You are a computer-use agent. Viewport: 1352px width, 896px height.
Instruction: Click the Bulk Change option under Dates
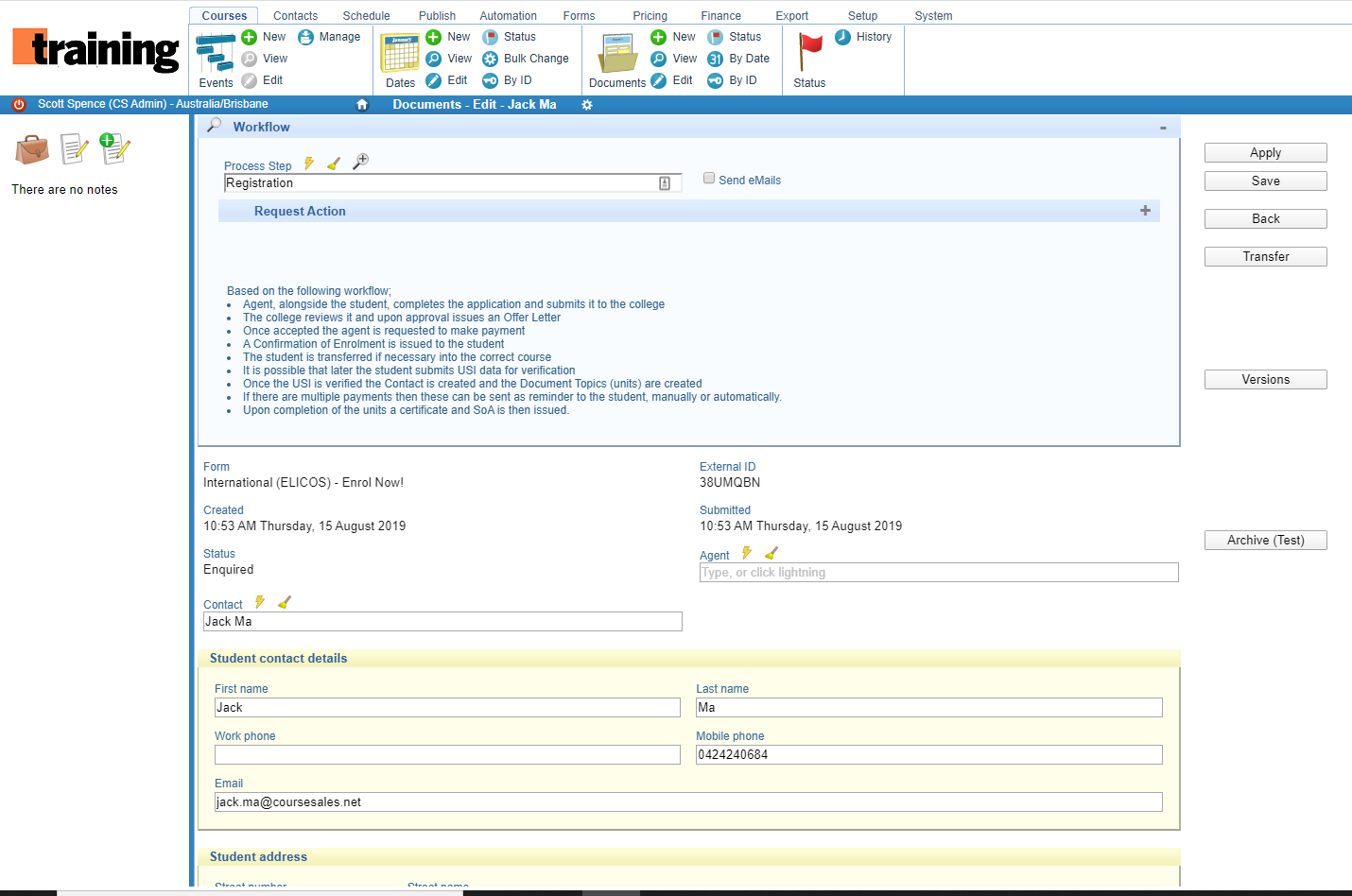pyautogui.click(x=535, y=59)
